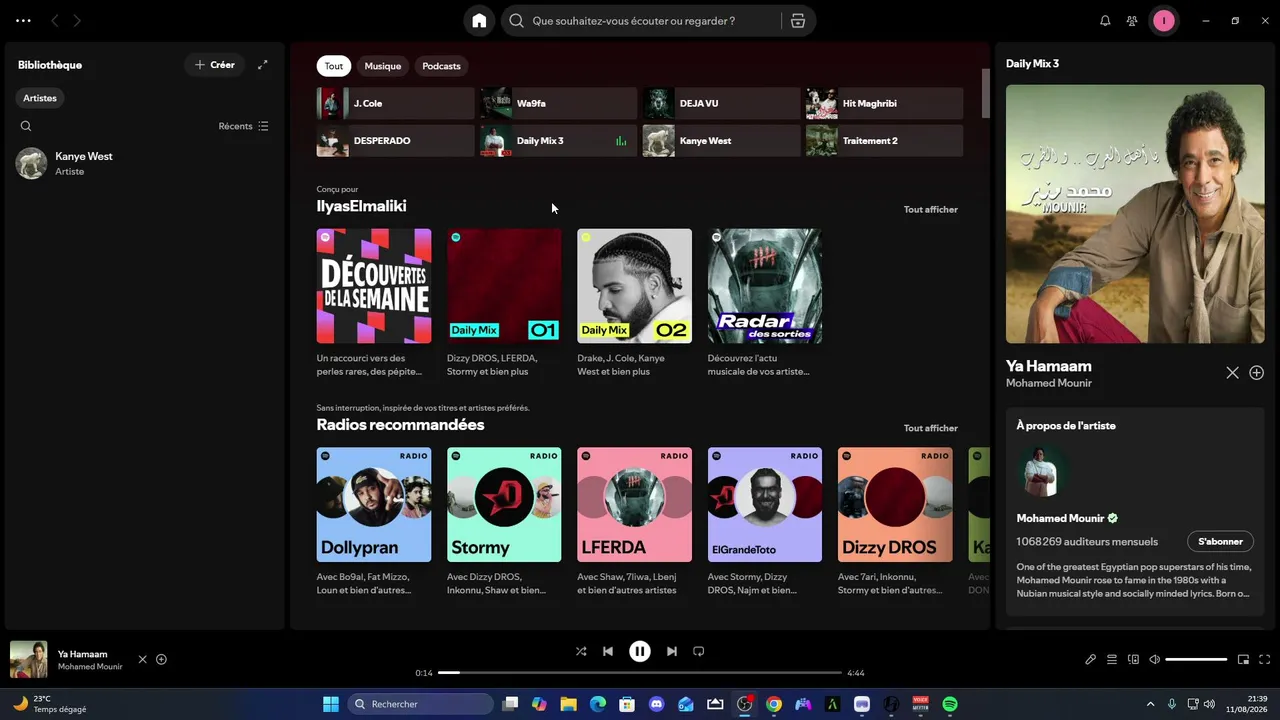Image resolution: width=1280 pixels, height=720 pixels.
Task: Skip to the next track
Action: coord(672,651)
